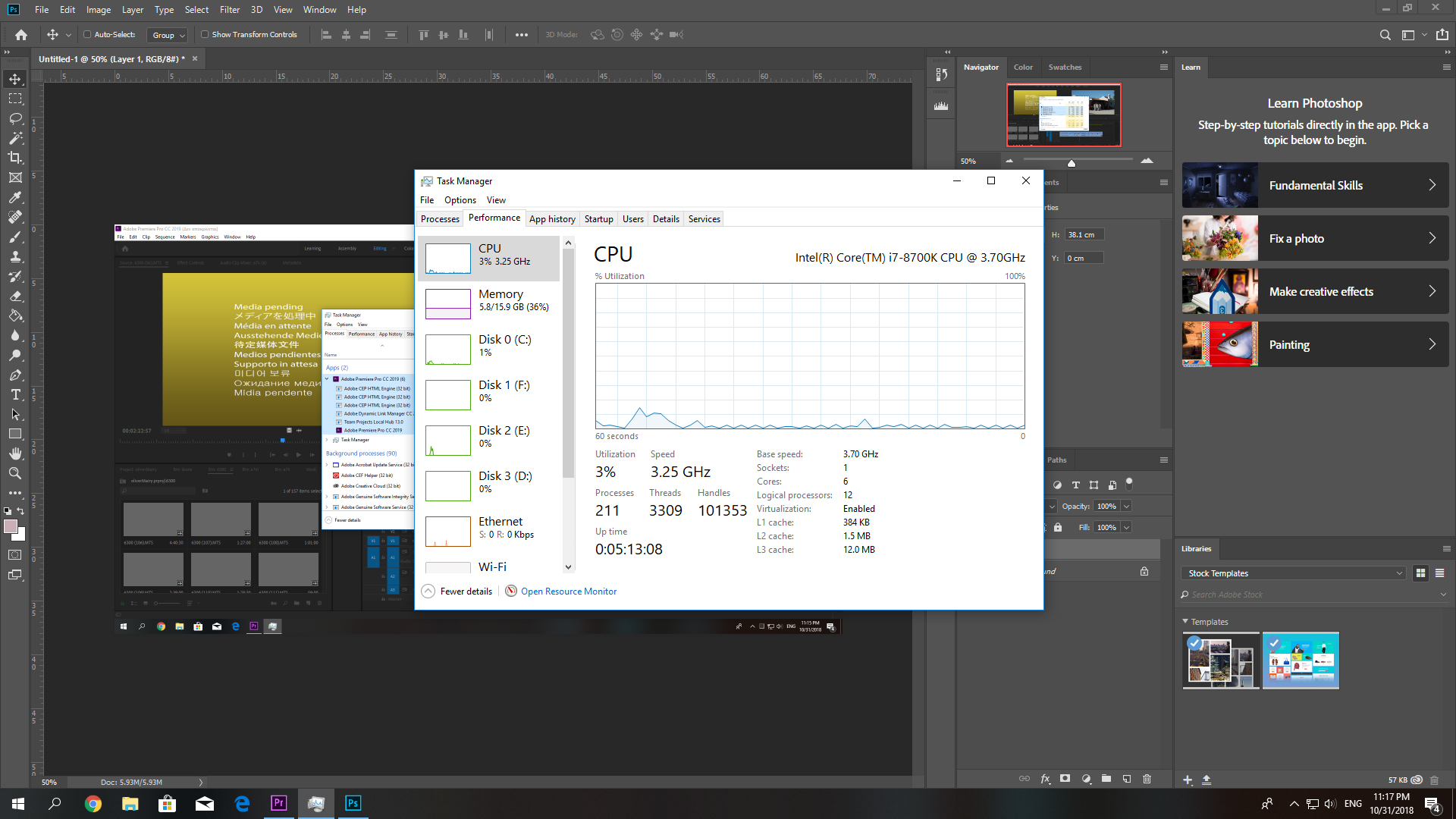Viewport: 1456px width, 819px height.
Task: Switch Libraries to list view
Action: pos(1439,573)
